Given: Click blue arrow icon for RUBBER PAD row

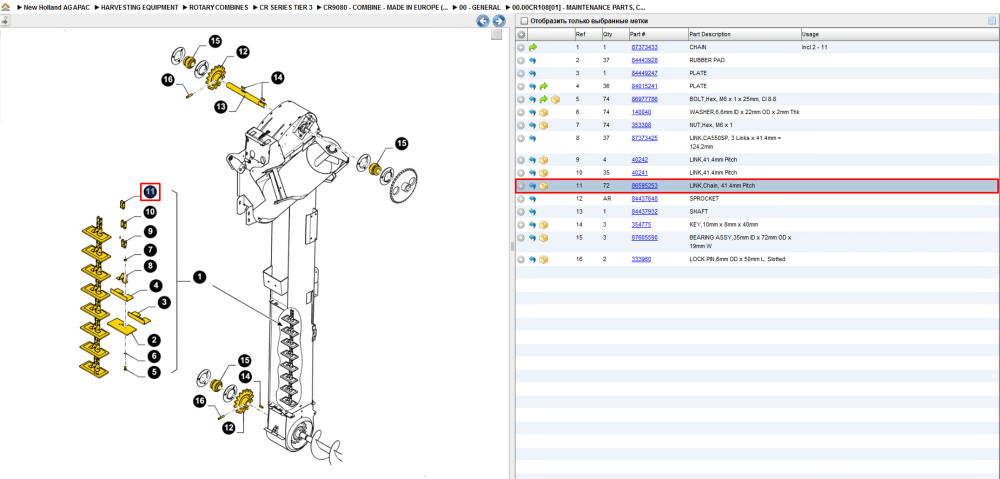Looking at the screenshot, I should click(x=533, y=60).
